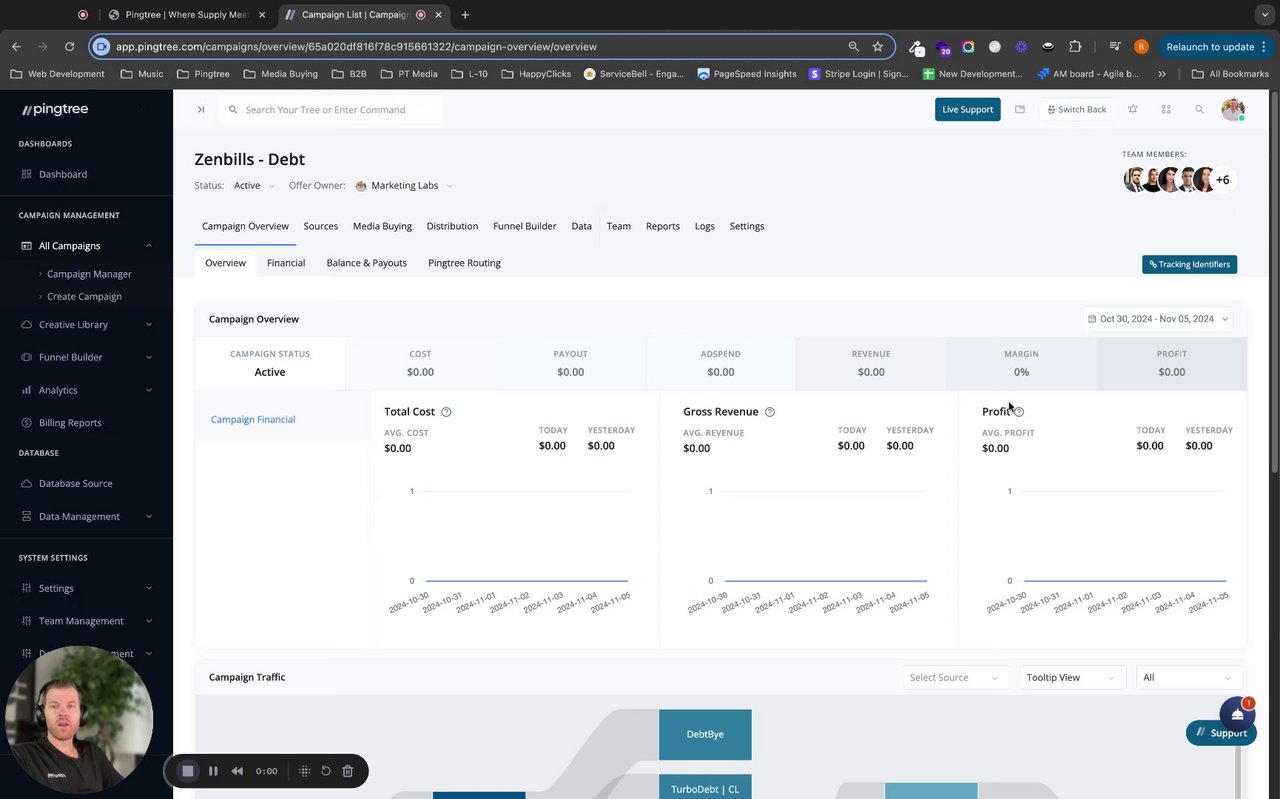The height and width of the screenshot is (799, 1280).
Task: Open a new browser tab
Action: pos(465,15)
